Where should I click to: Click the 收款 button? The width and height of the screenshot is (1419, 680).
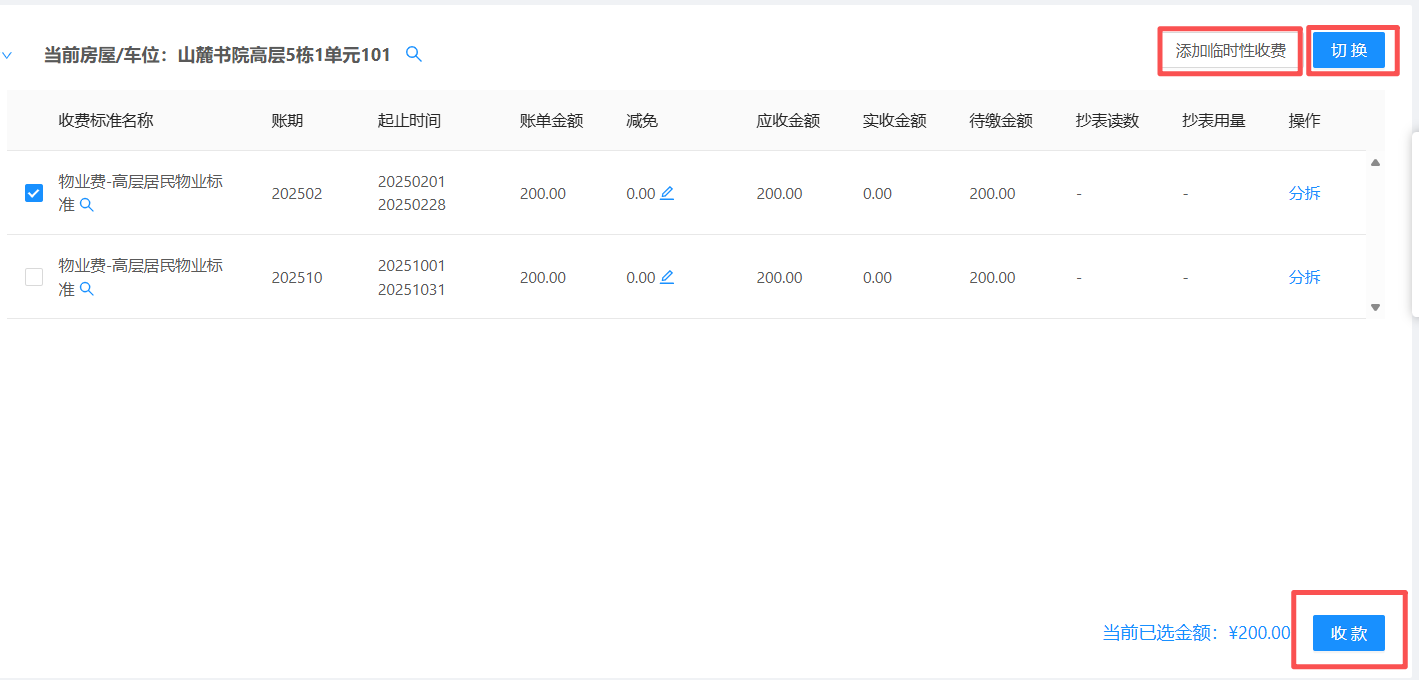tap(1348, 633)
